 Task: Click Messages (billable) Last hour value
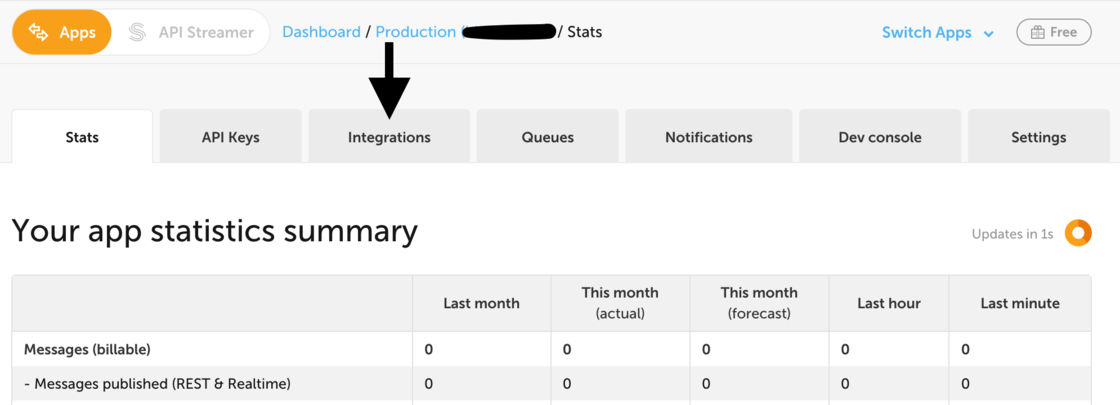pyautogui.click(x=845, y=349)
